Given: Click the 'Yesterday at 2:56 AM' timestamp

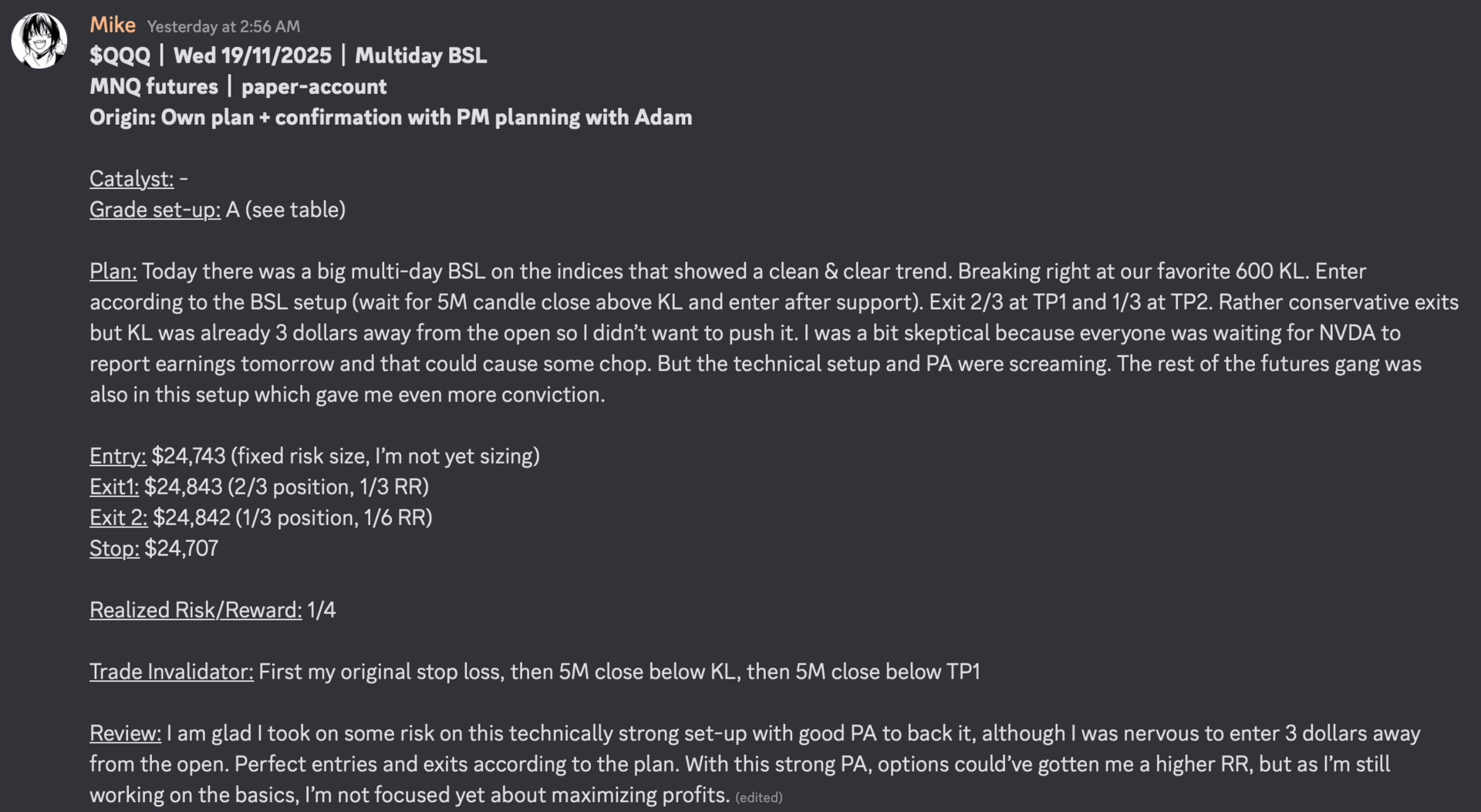Looking at the screenshot, I should tap(223, 27).
